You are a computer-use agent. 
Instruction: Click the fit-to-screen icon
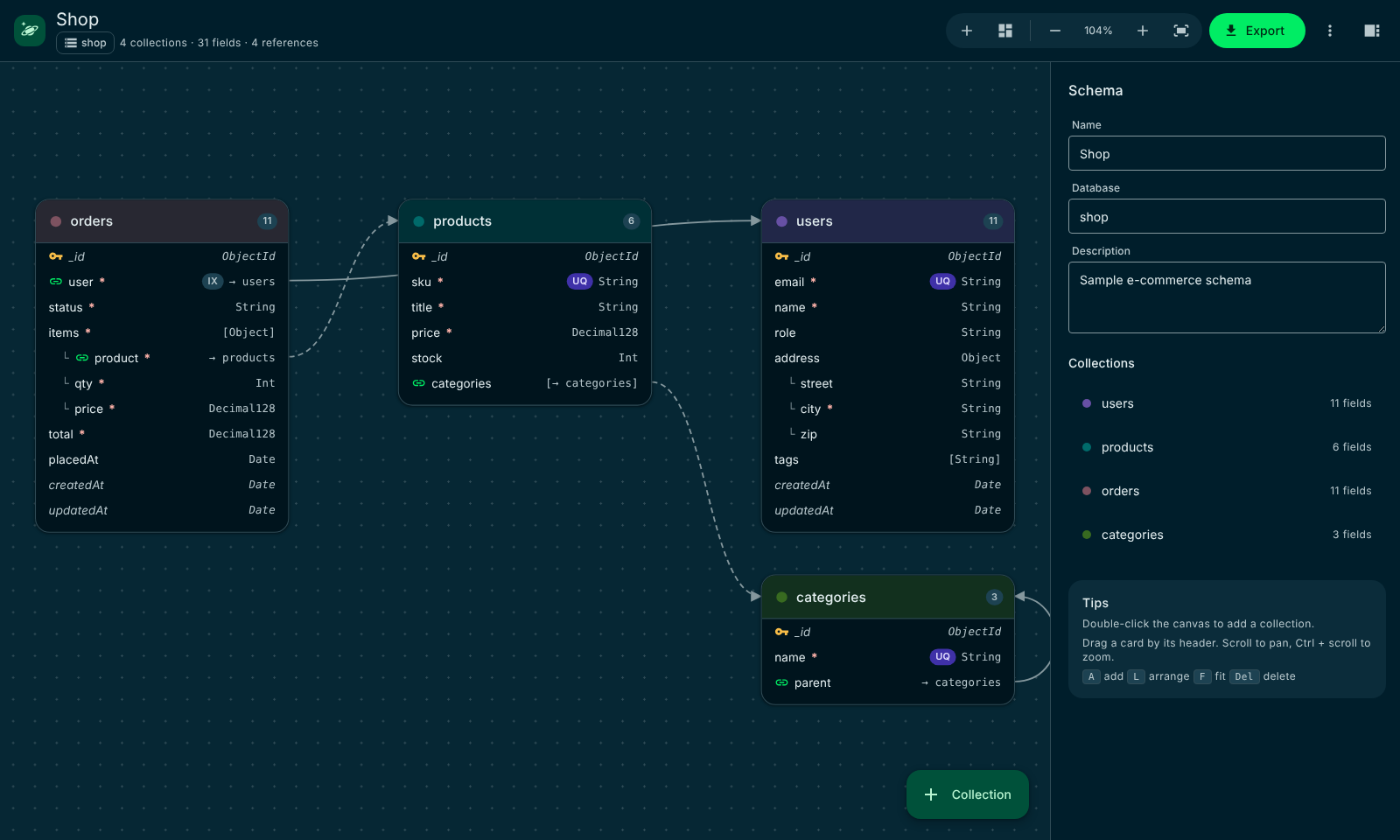click(x=1181, y=31)
